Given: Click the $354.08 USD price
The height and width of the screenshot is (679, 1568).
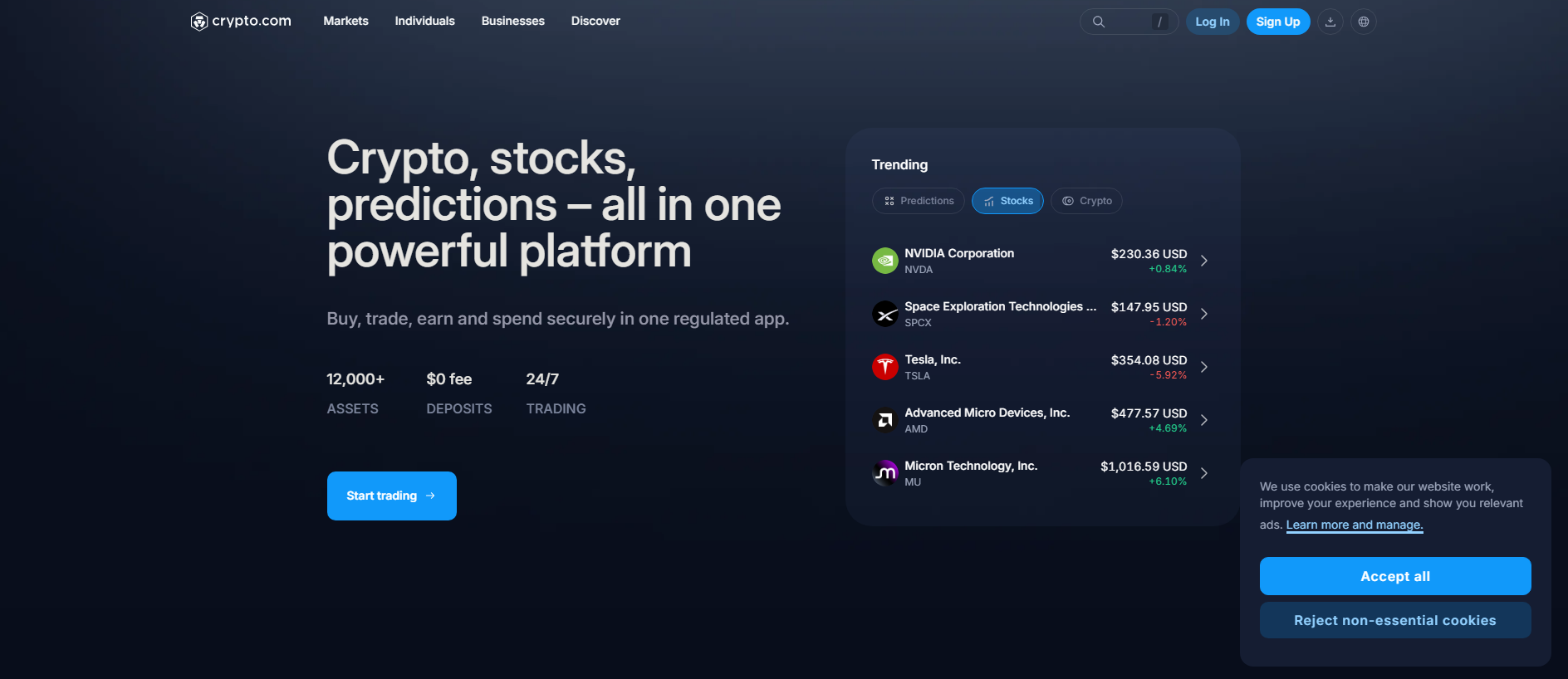Looking at the screenshot, I should 1149,360.
